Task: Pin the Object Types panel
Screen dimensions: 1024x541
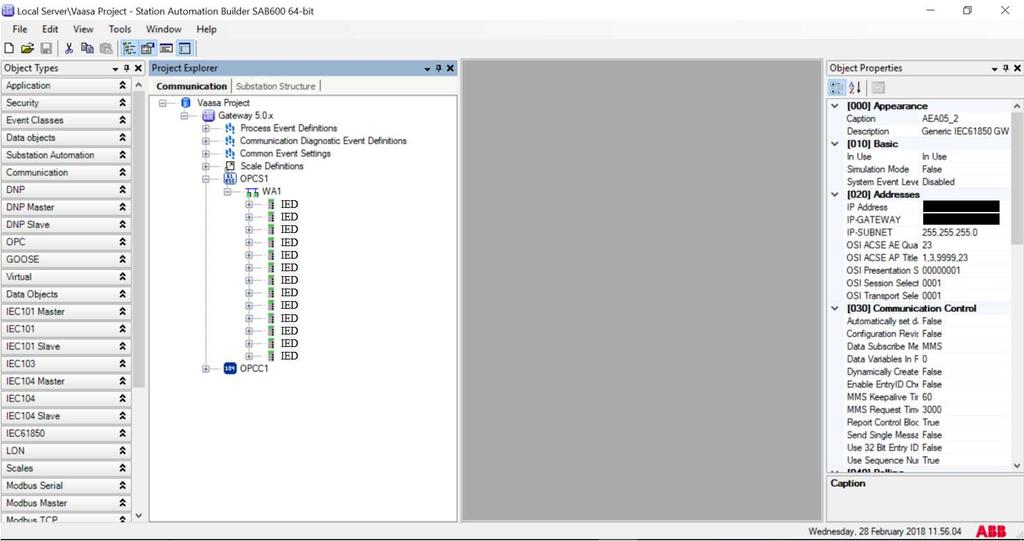Action: coord(127,68)
